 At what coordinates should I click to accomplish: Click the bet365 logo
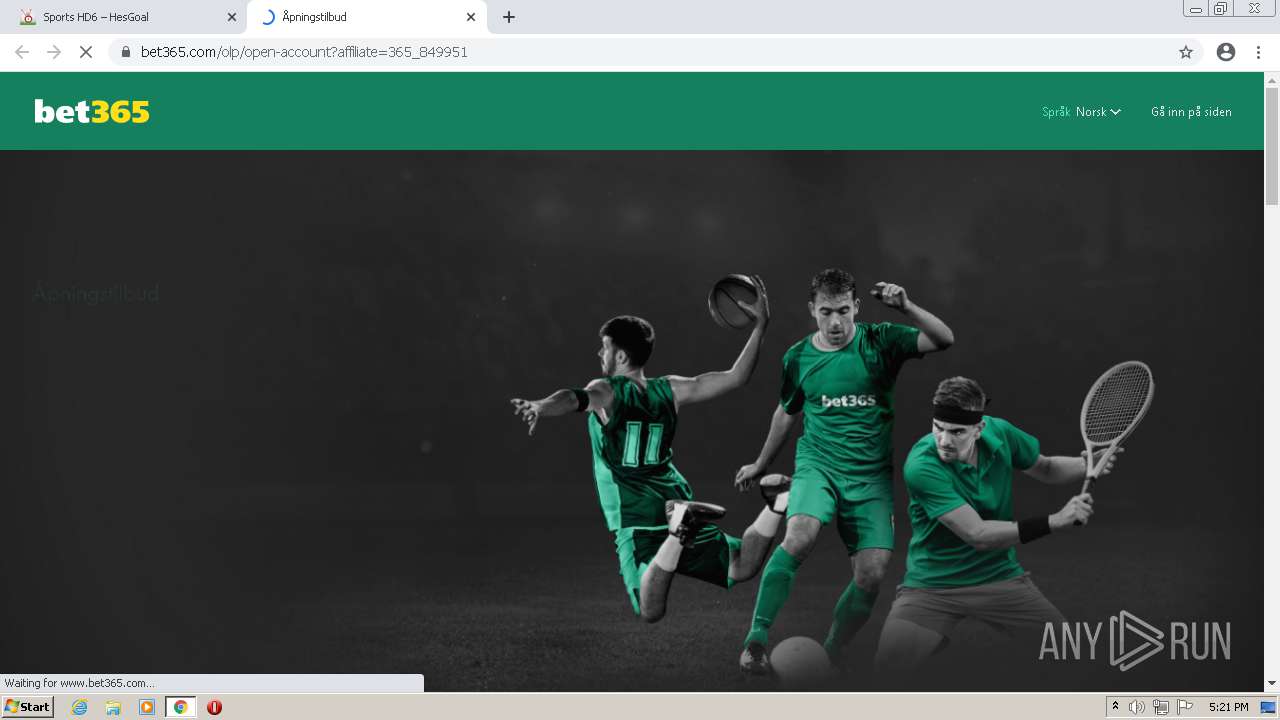point(92,111)
